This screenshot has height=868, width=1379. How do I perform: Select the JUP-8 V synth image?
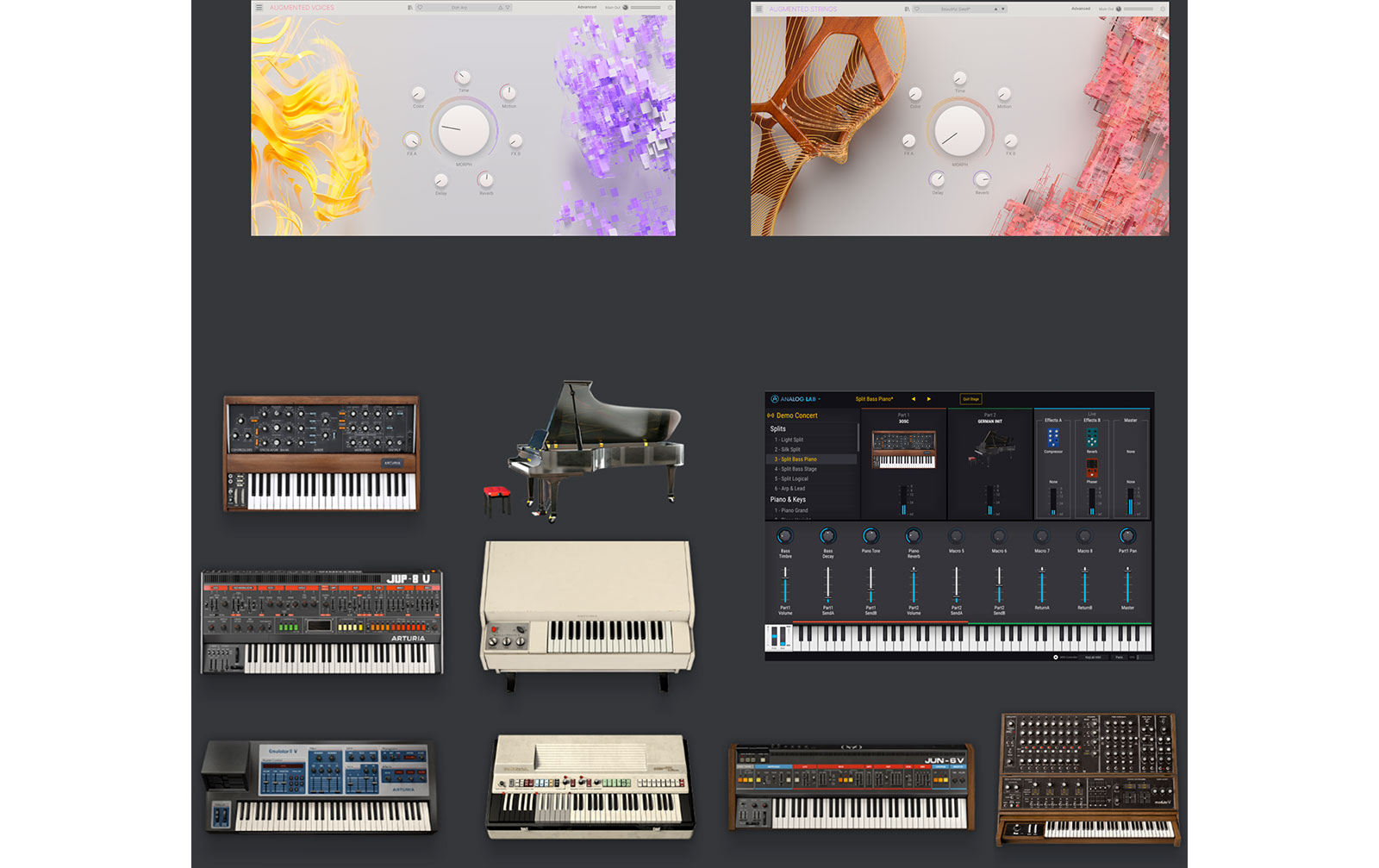(x=321, y=621)
